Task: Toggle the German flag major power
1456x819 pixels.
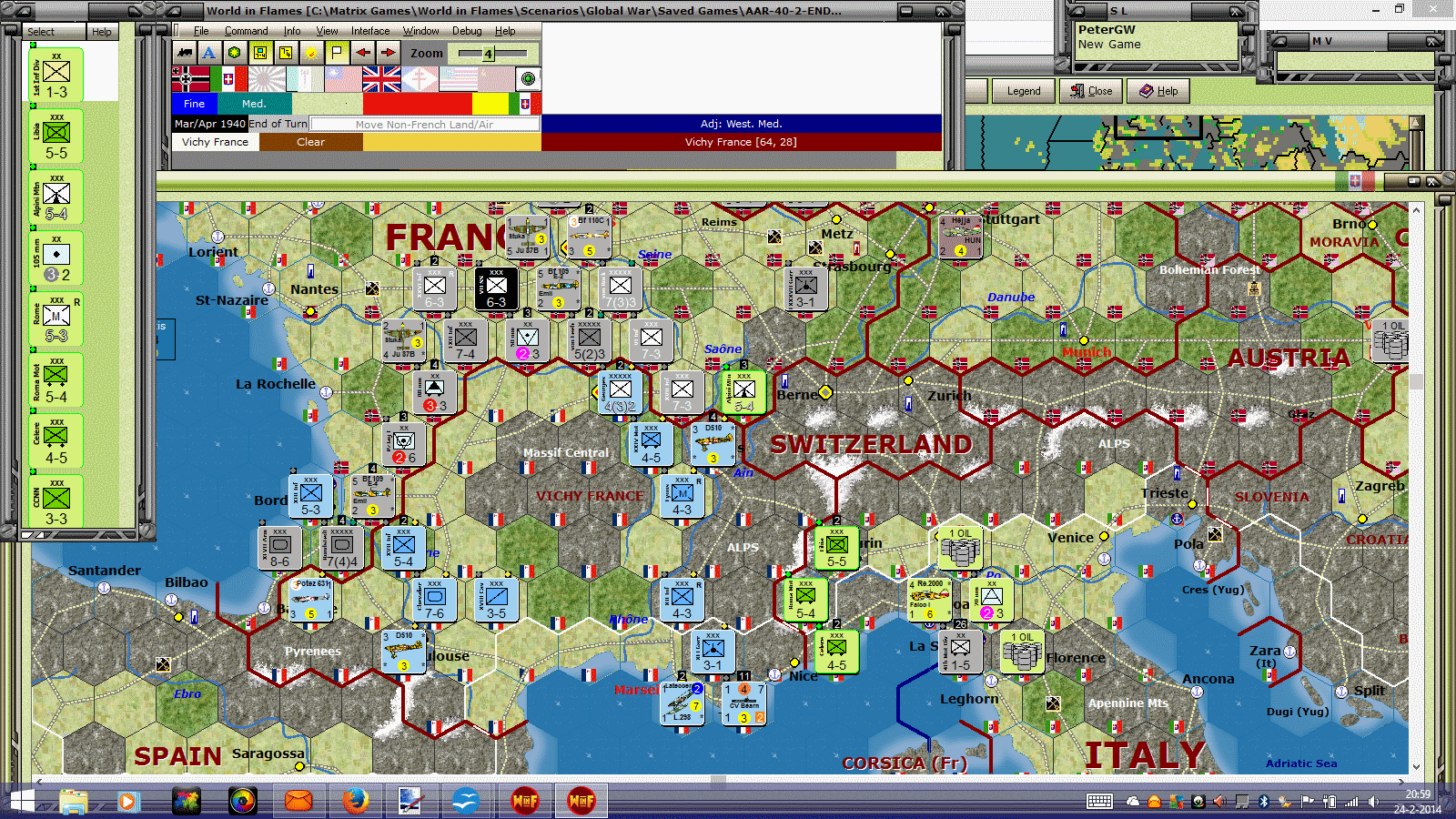Action: pos(191,79)
